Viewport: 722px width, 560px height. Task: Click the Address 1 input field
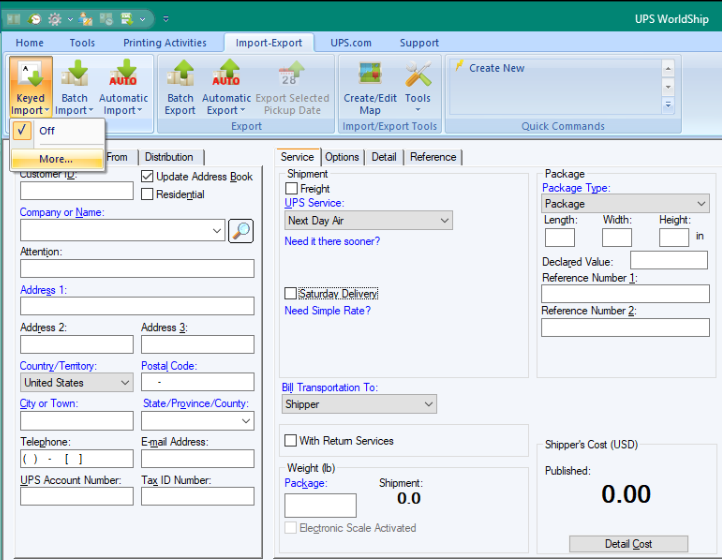(x=137, y=306)
